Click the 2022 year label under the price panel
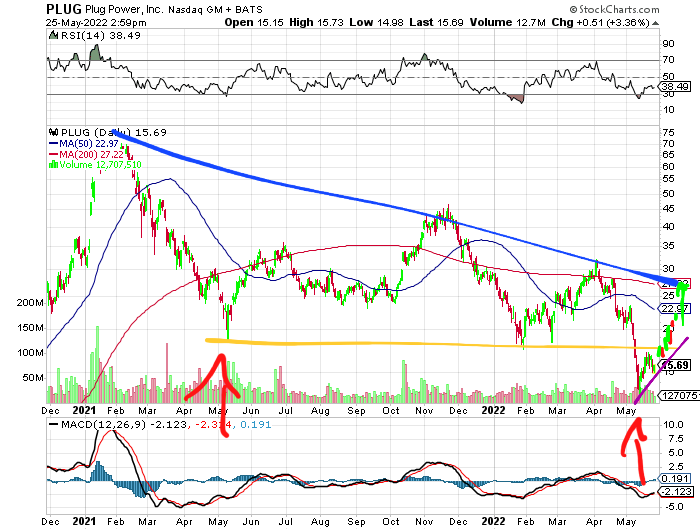This screenshot has width=700, height=530. tap(493, 410)
